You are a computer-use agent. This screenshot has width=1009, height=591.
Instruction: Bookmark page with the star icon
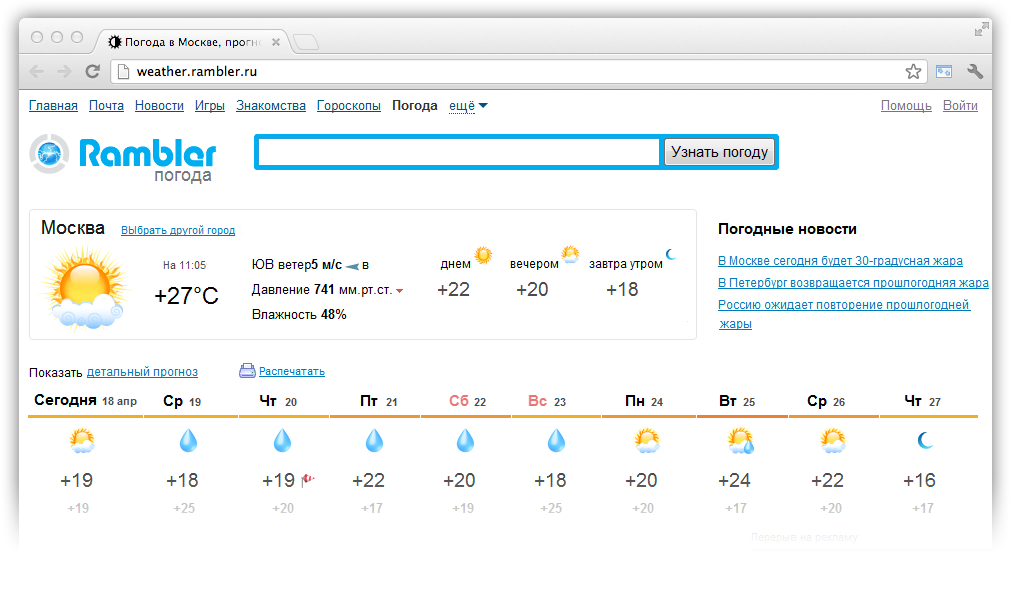click(x=913, y=72)
